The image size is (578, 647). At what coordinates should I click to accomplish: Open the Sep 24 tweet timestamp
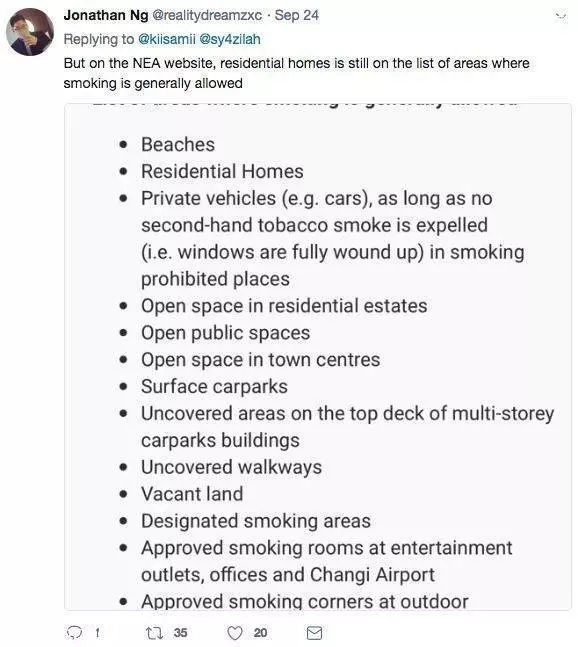pos(297,15)
